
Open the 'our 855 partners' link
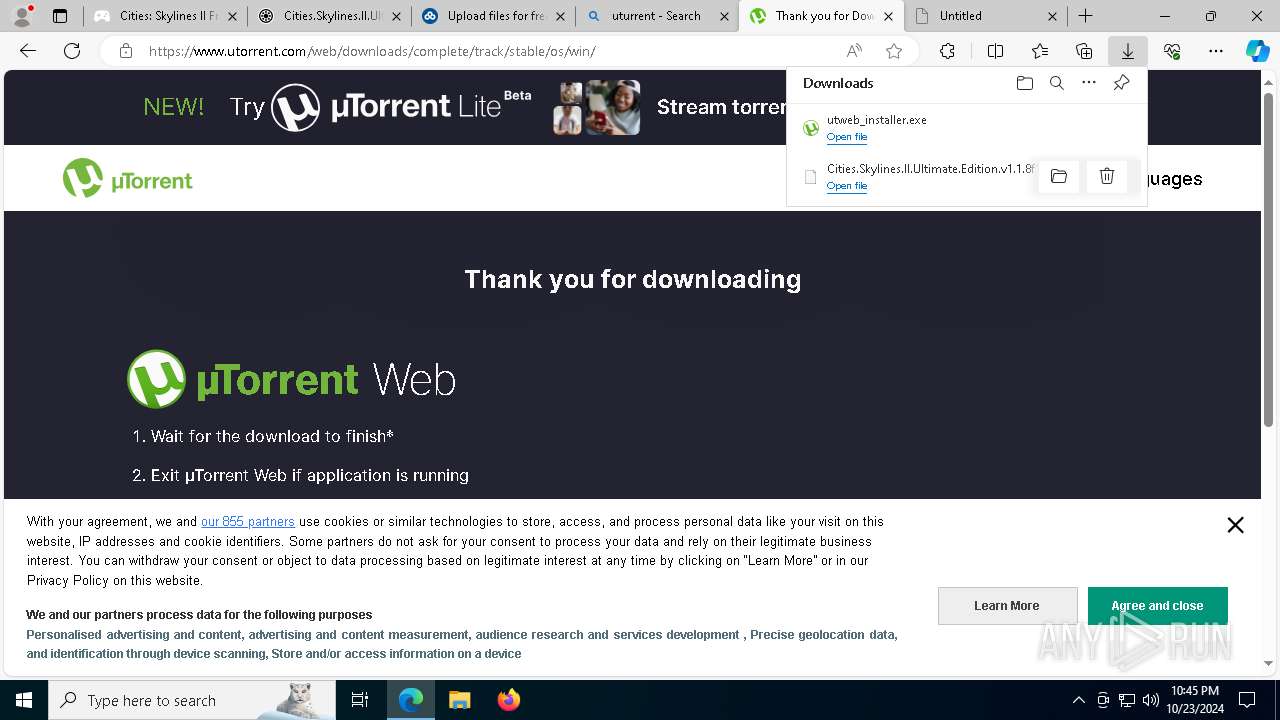point(247,521)
